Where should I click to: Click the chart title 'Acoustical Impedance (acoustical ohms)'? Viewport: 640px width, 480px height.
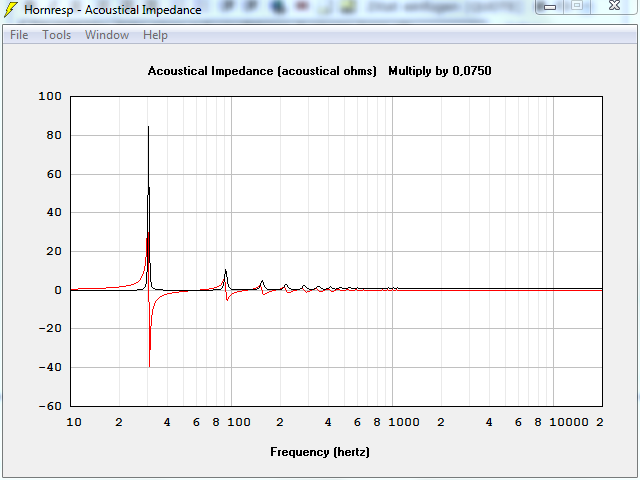[x=262, y=71]
